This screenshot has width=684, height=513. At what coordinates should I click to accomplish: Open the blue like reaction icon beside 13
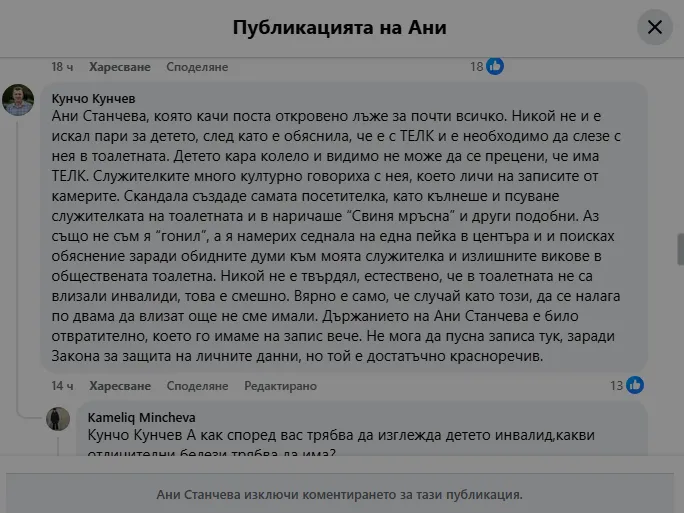(x=635, y=385)
